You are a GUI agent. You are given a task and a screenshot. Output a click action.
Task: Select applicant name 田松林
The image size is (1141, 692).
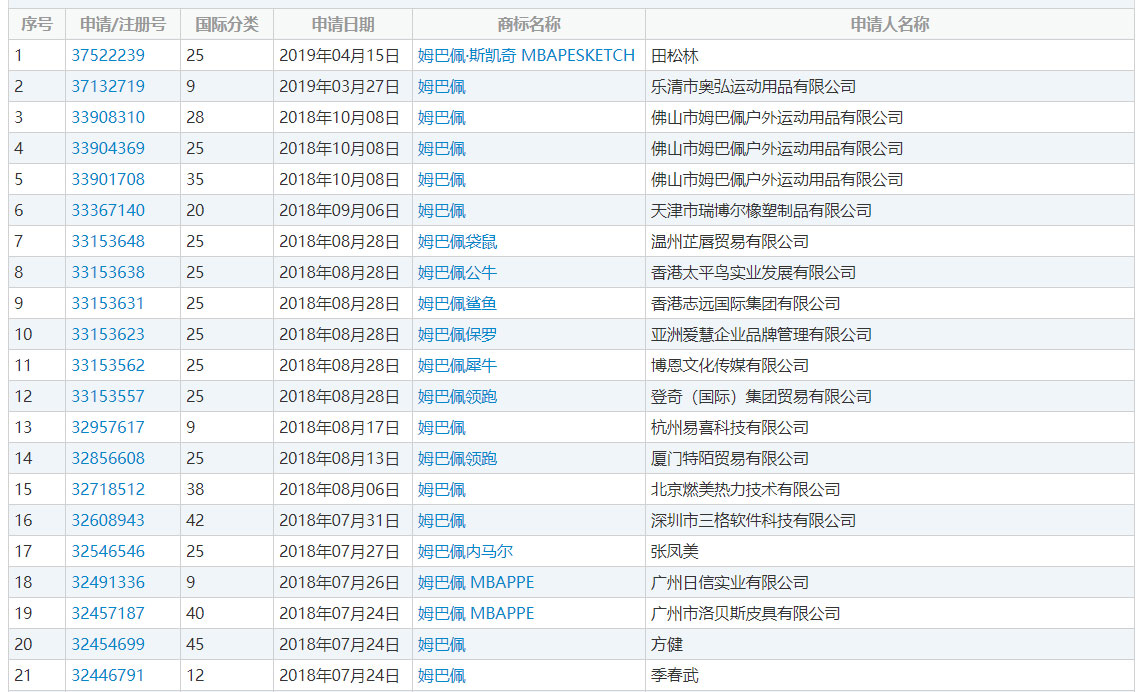coord(675,55)
